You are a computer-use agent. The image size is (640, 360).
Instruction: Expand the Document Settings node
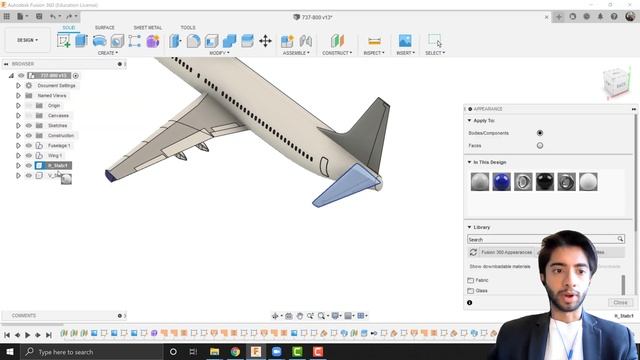coord(18,86)
